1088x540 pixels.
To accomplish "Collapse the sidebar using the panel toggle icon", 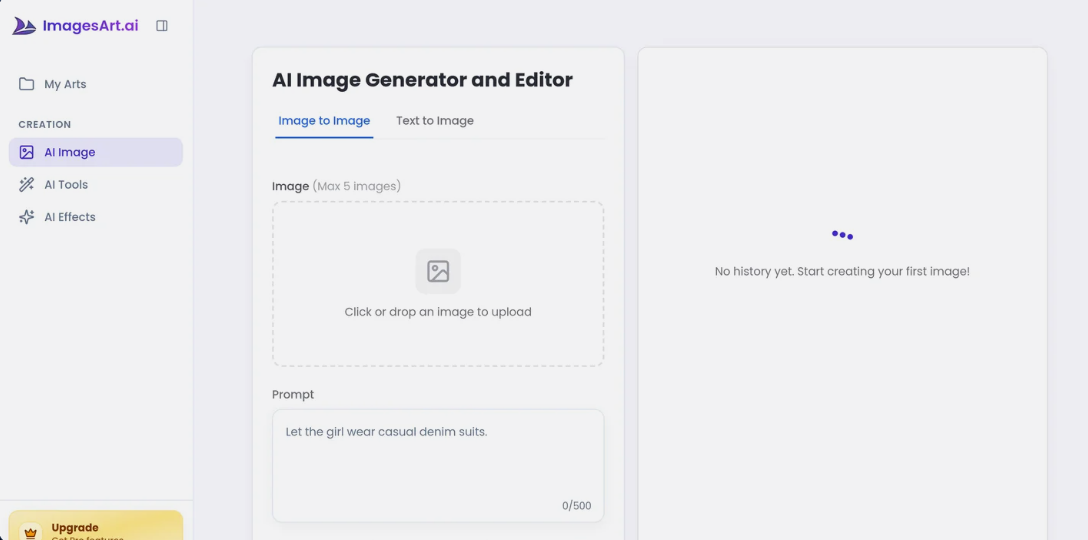I will pyautogui.click(x=162, y=26).
